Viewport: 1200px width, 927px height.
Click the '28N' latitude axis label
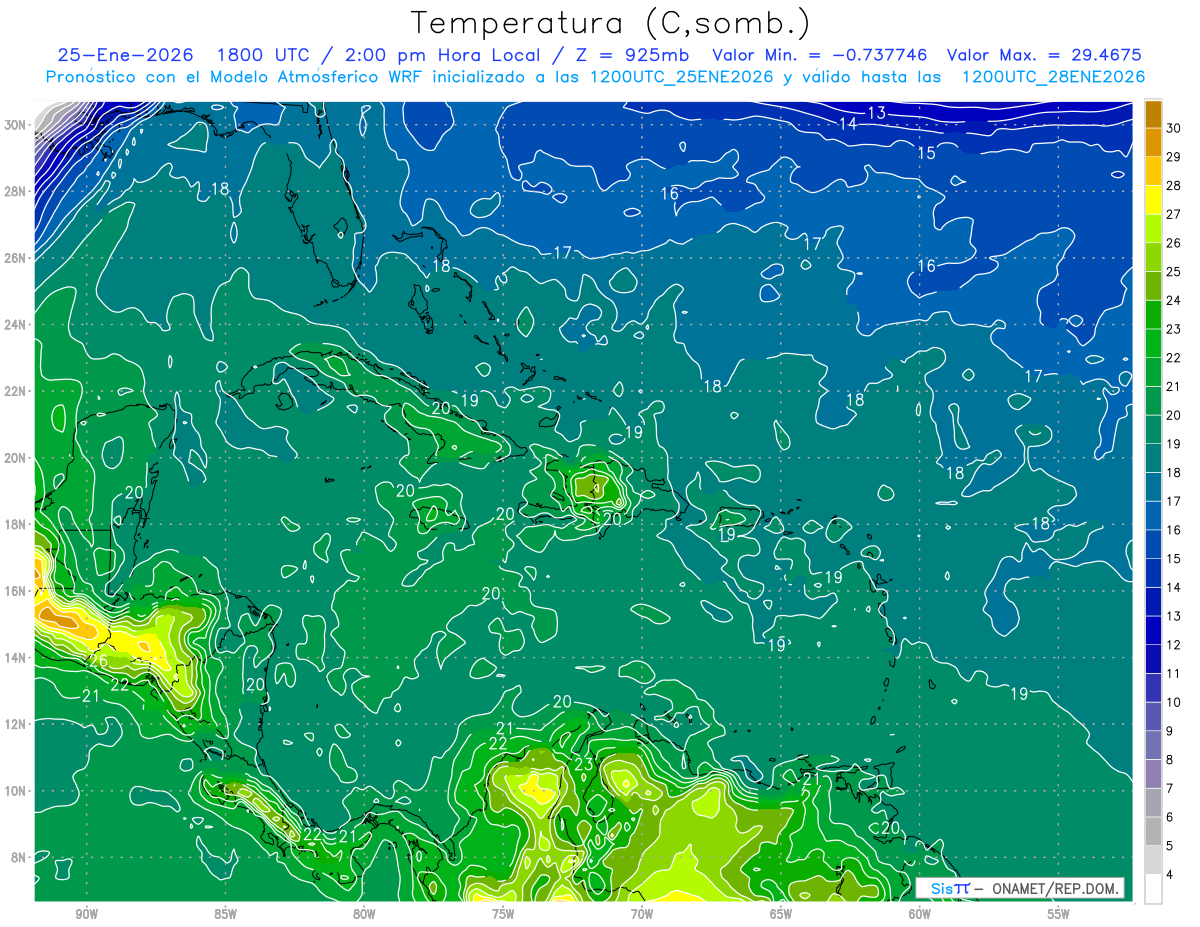coord(17,191)
